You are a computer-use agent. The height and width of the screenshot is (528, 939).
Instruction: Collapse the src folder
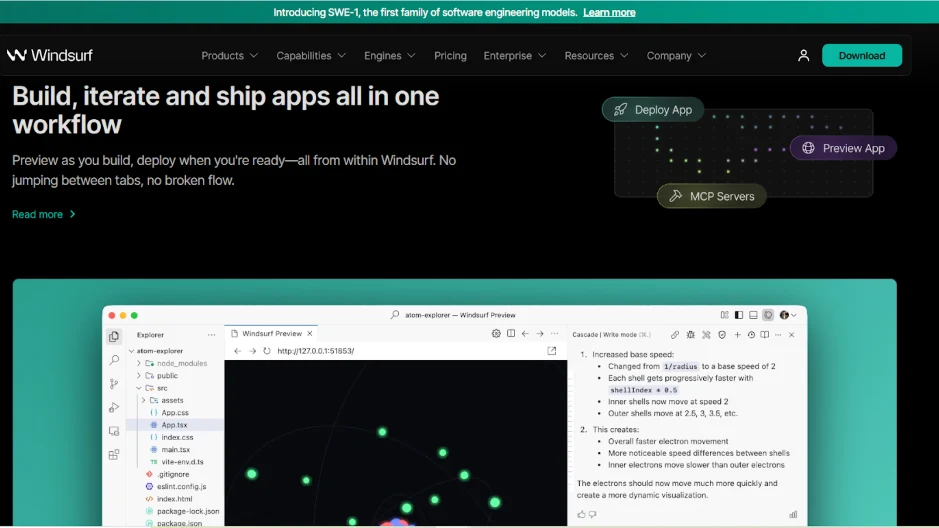pos(139,388)
